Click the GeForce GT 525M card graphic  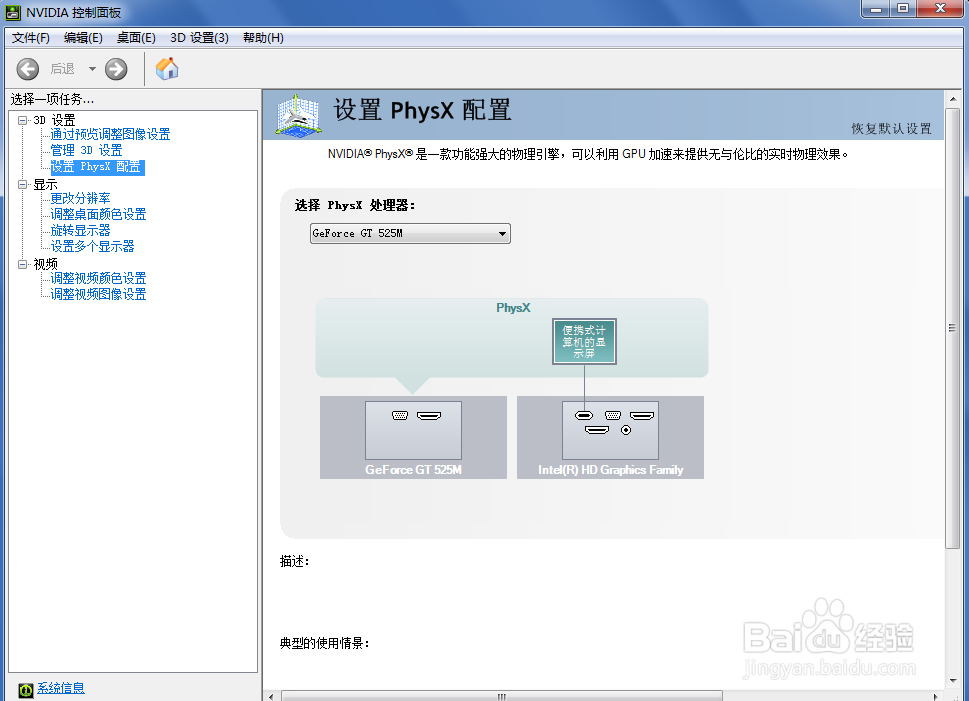pyautogui.click(x=413, y=437)
